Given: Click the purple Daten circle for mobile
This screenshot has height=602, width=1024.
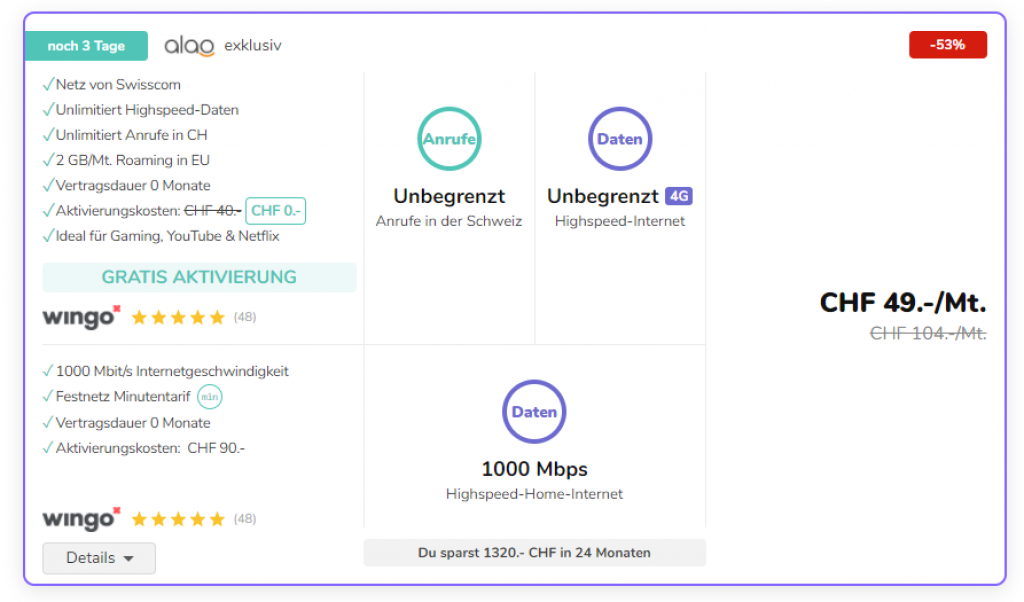Looking at the screenshot, I should tap(620, 139).
